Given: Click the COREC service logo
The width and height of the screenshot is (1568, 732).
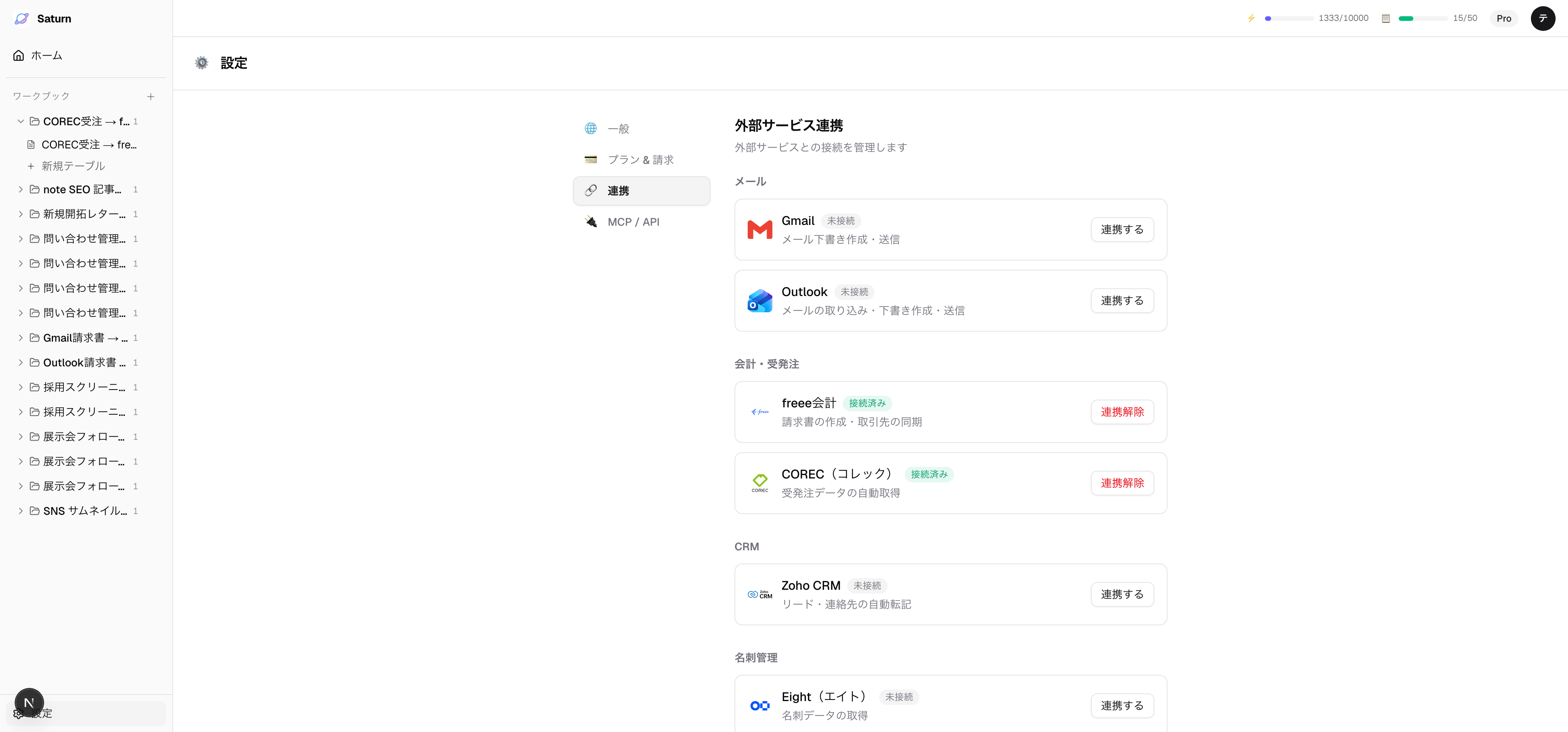Looking at the screenshot, I should click(759, 483).
